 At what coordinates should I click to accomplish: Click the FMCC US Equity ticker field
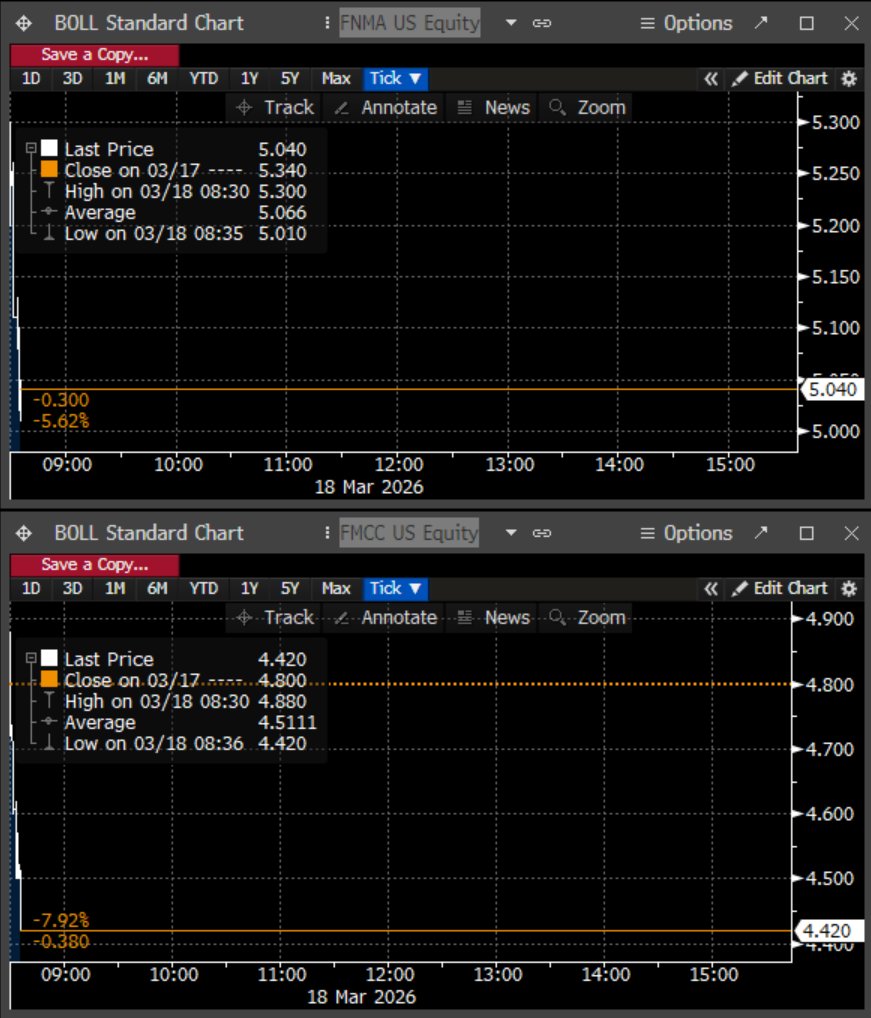click(x=408, y=533)
